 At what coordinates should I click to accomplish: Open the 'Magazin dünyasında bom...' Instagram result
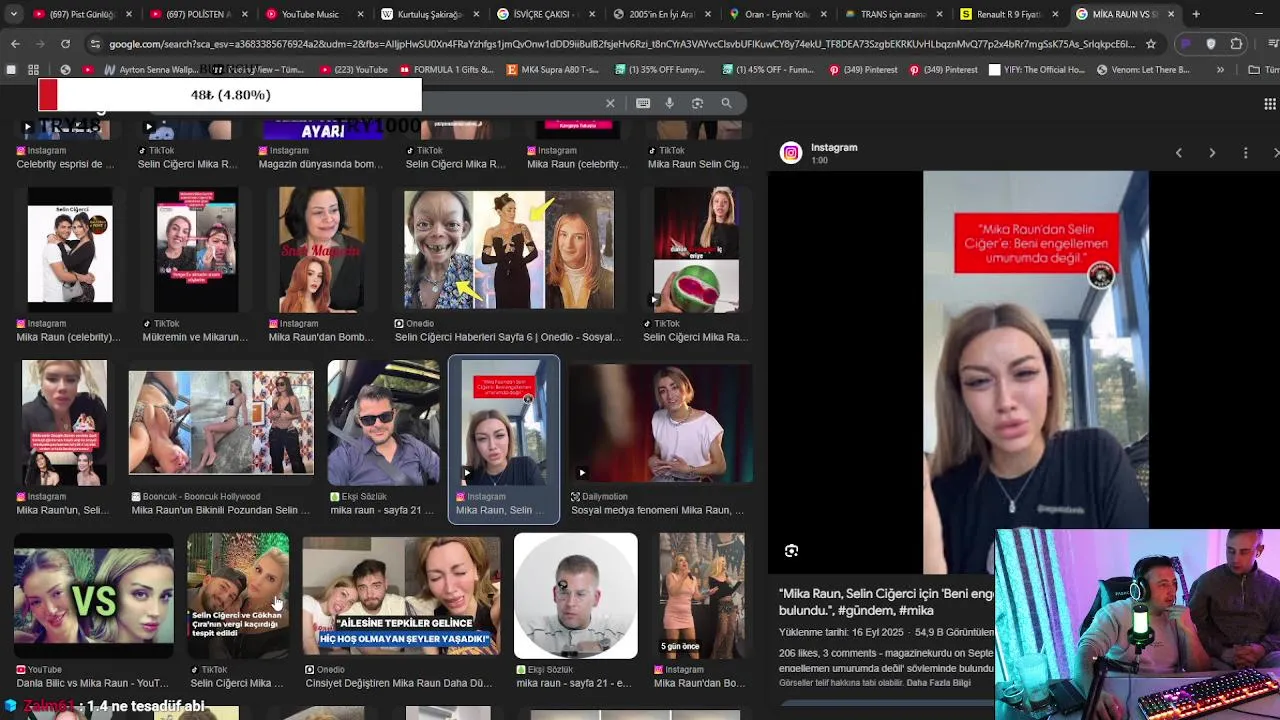point(321,164)
